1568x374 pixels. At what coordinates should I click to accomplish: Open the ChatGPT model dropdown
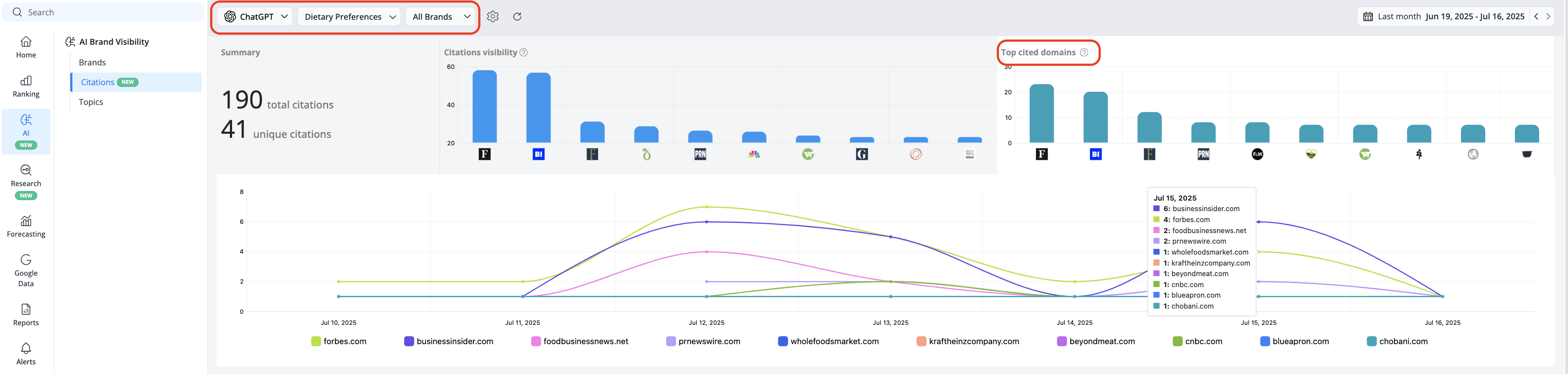click(x=255, y=16)
